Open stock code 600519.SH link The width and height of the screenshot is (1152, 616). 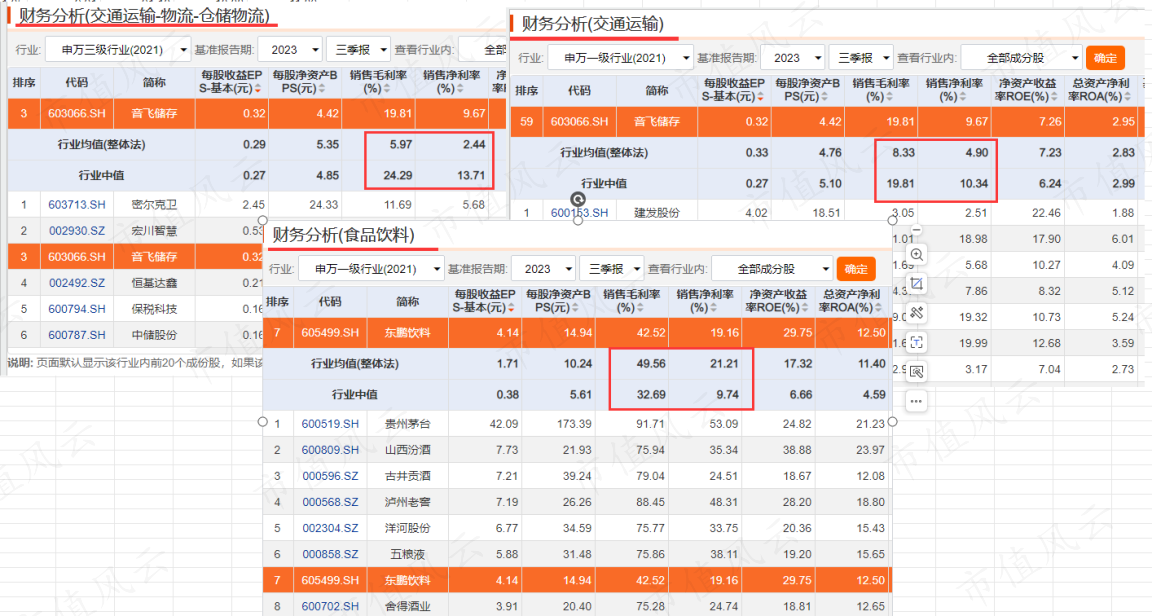pyautogui.click(x=330, y=424)
